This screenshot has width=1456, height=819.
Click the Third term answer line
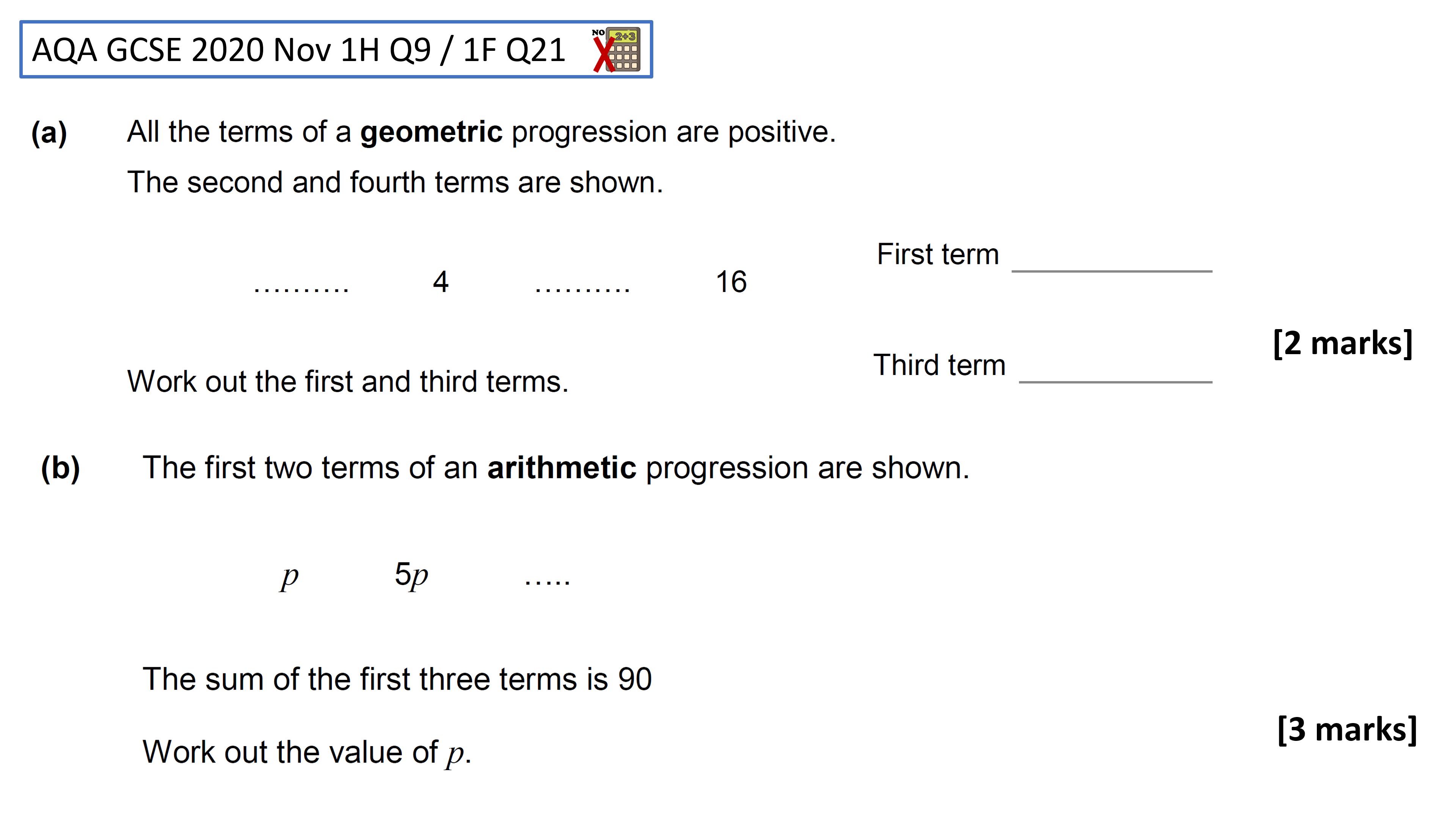tap(1116, 382)
